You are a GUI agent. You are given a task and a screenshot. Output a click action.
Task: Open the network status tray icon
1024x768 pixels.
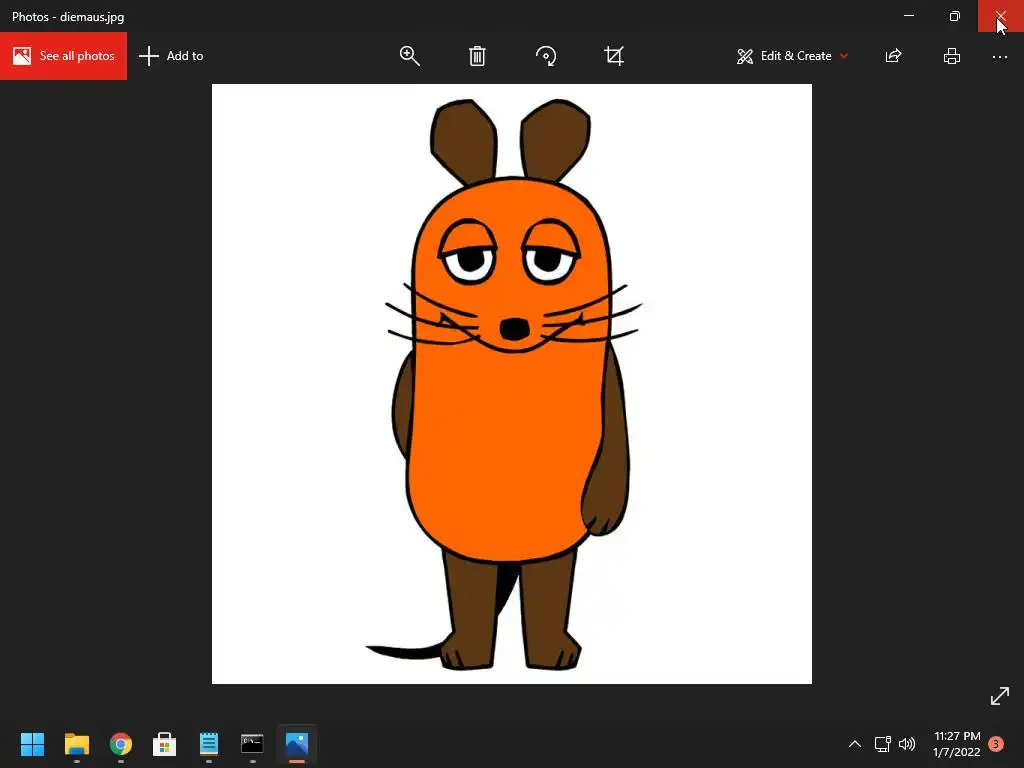click(883, 744)
